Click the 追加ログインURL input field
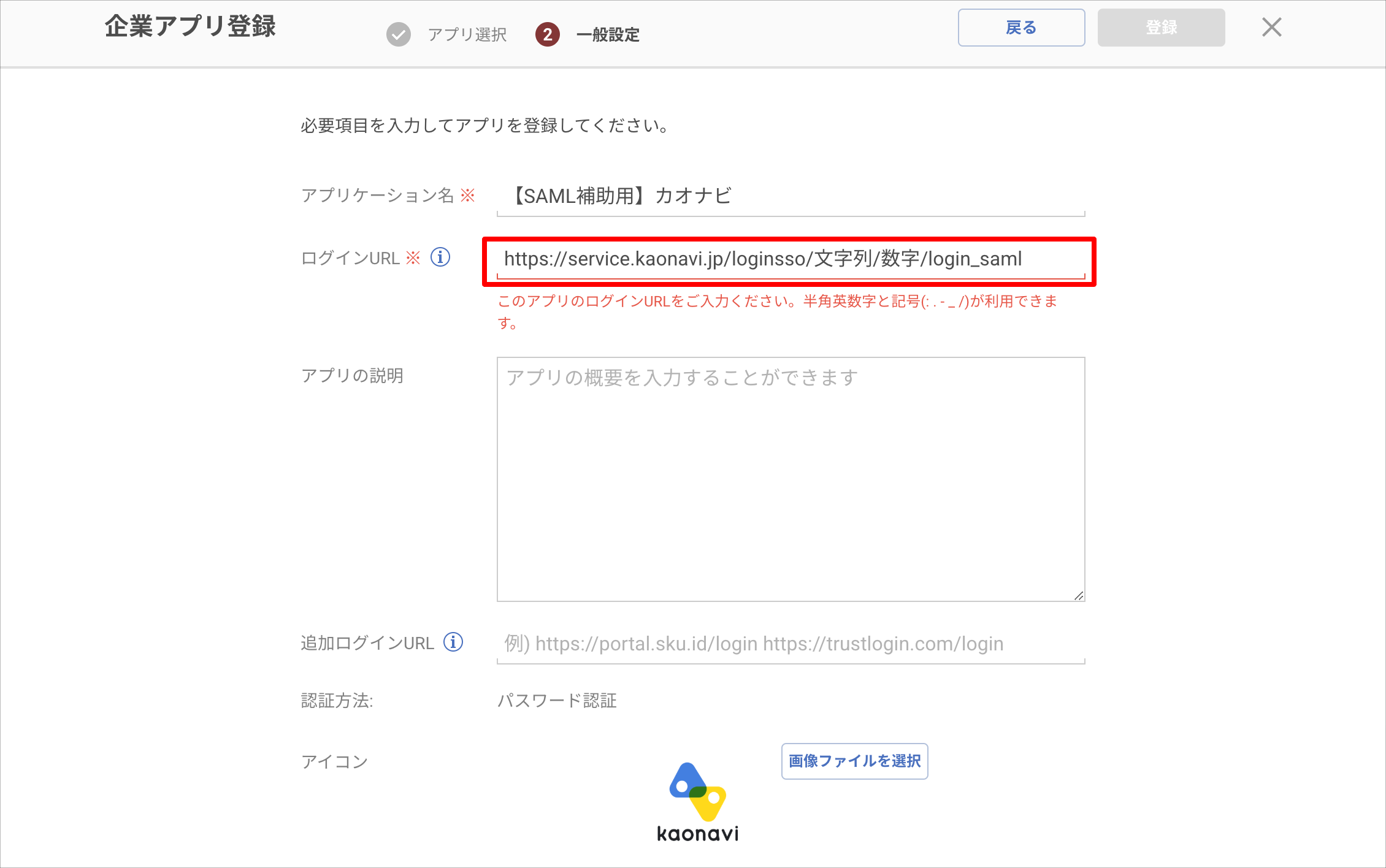The image size is (1386, 868). [x=790, y=644]
